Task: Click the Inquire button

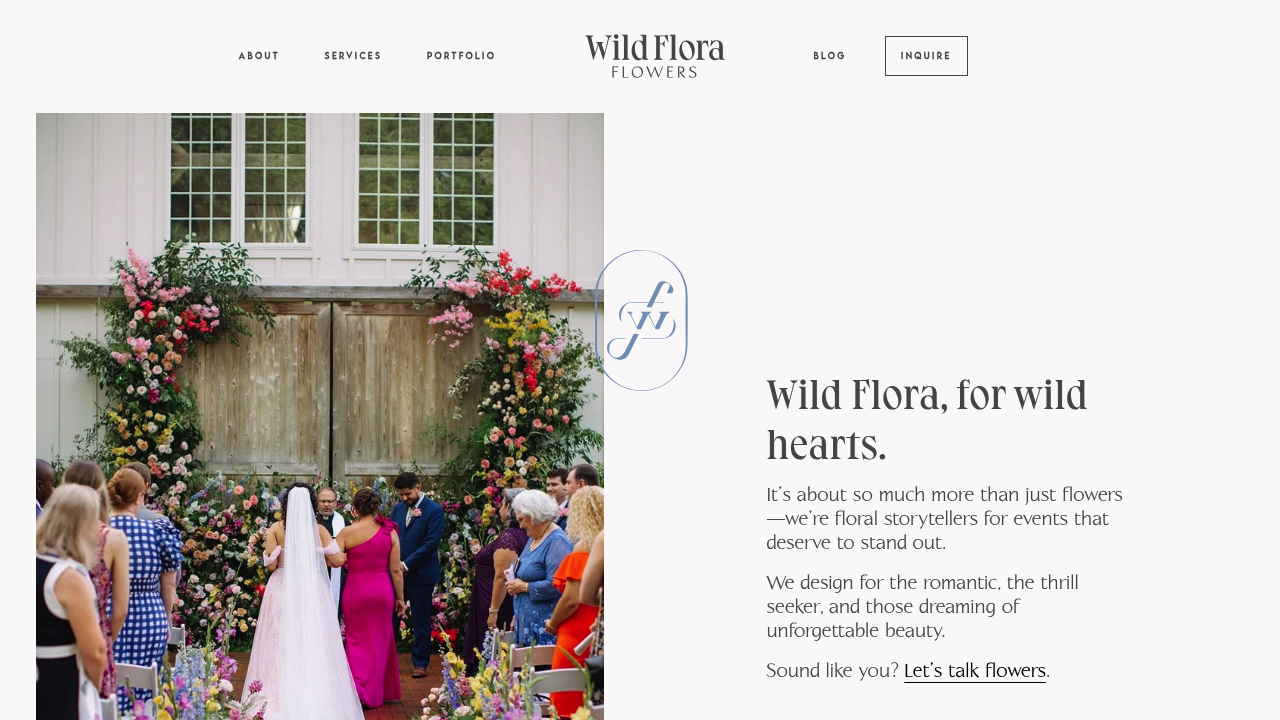Action: [926, 56]
